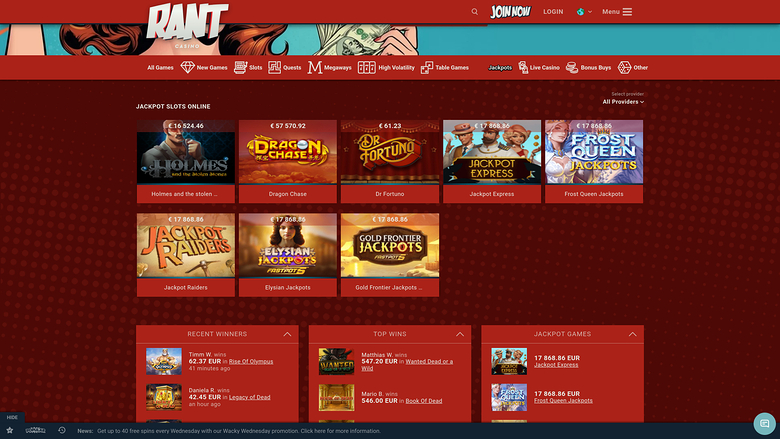Select the Megaways M icon
The height and width of the screenshot is (439, 780).
pos(314,67)
